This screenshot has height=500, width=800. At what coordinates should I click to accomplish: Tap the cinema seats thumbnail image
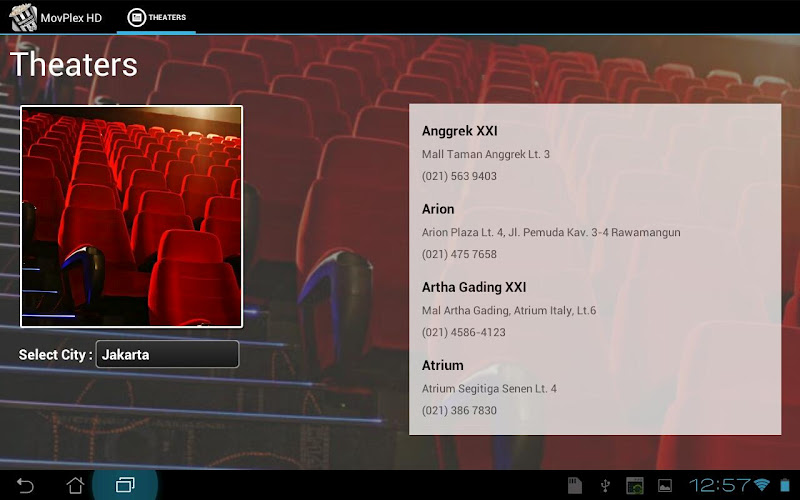click(132, 216)
